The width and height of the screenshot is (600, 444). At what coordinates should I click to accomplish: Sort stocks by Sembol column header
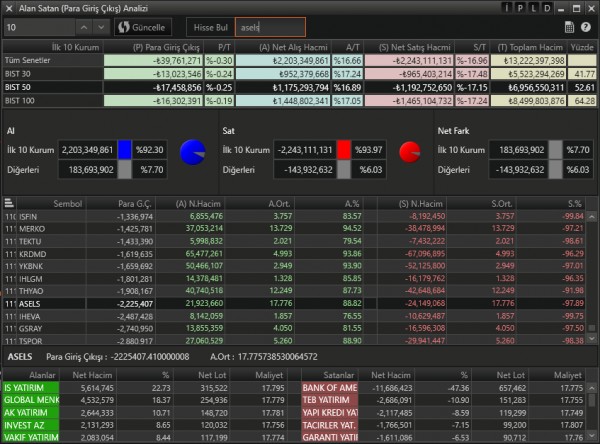51,204
